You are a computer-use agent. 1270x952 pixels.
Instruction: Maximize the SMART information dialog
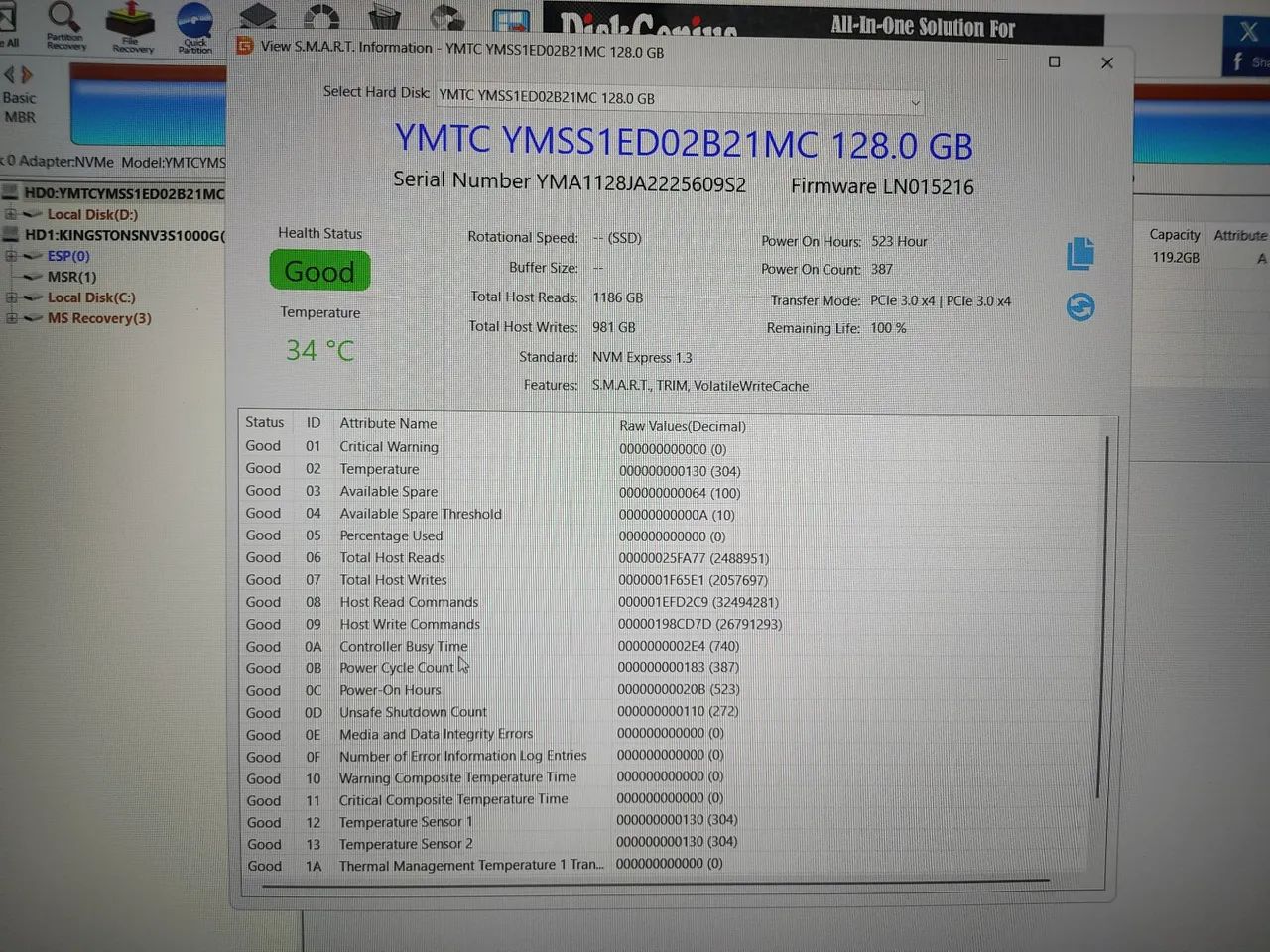pyautogui.click(x=1054, y=61)
